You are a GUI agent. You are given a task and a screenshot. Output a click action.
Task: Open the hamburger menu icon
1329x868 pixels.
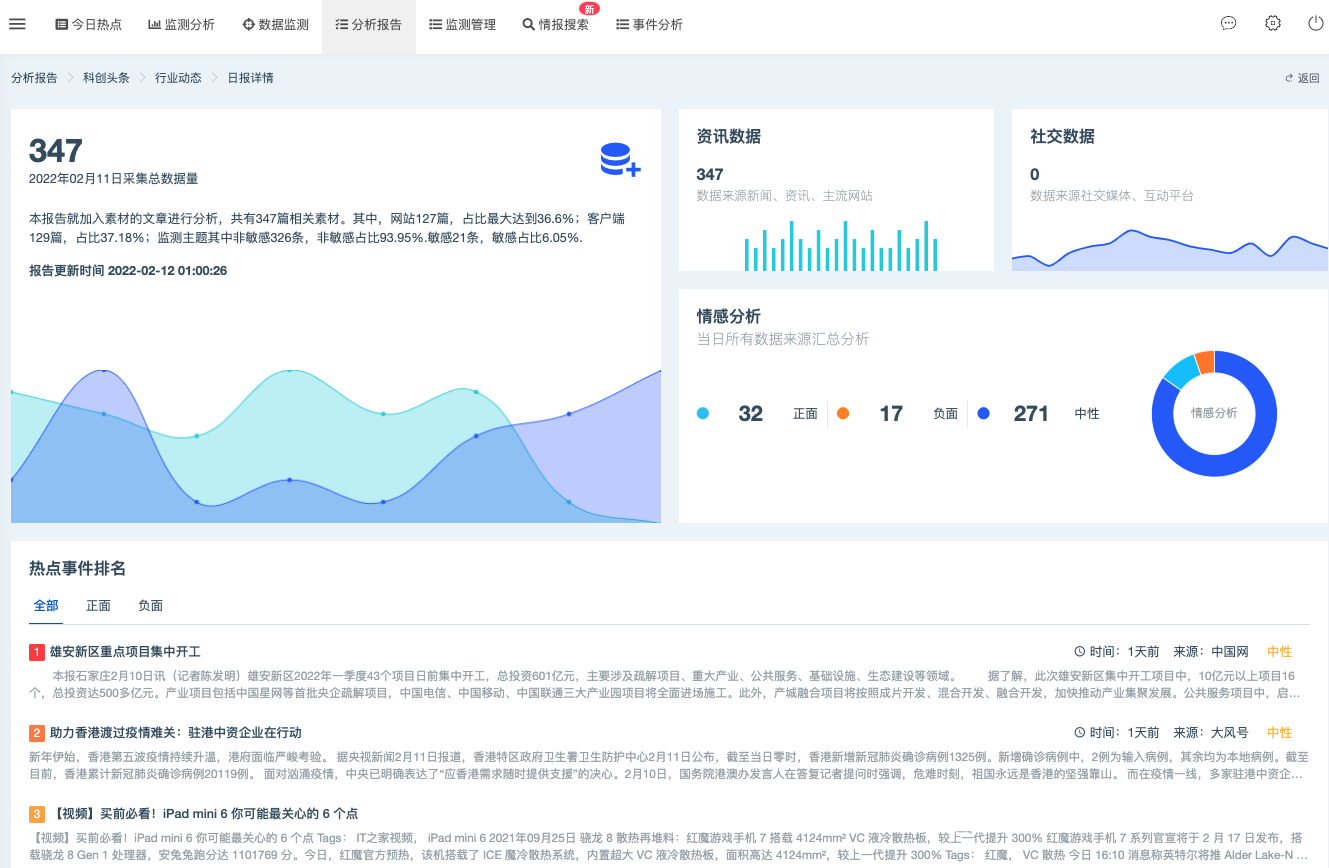pos(17,24)
